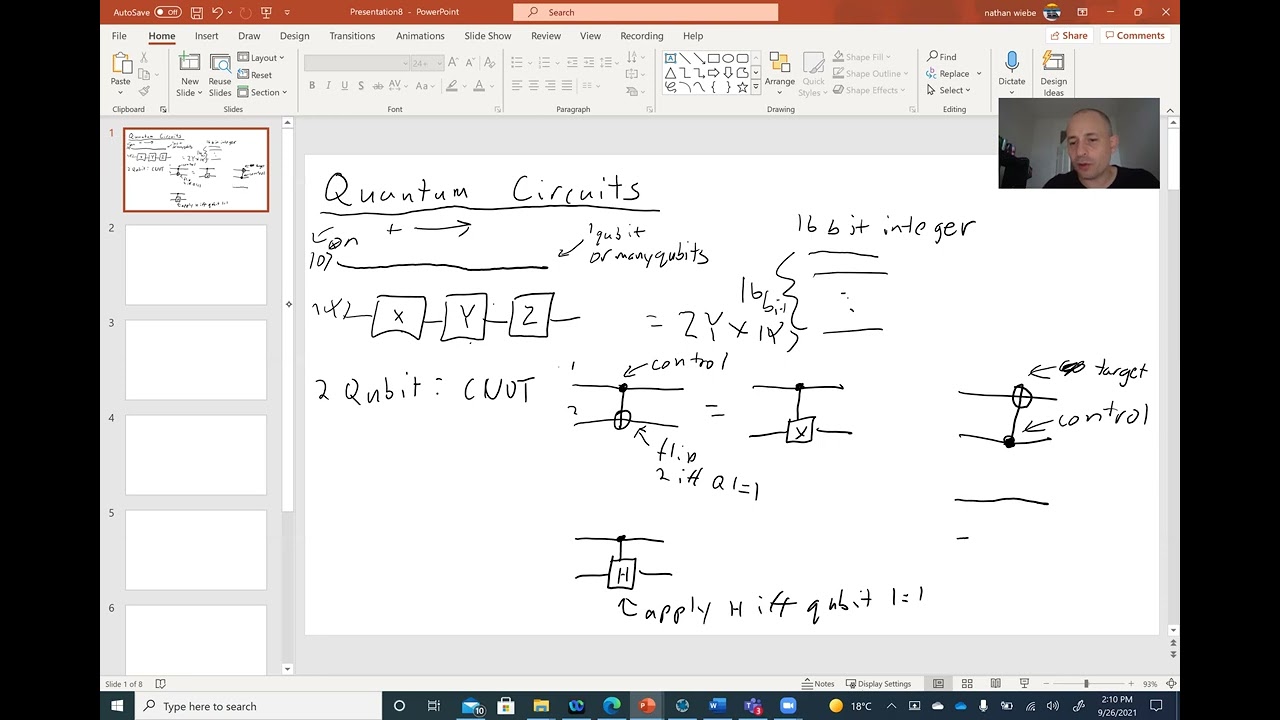Open the font name combo box
This screenshot has width=1280, height=720.
point(357,63)
